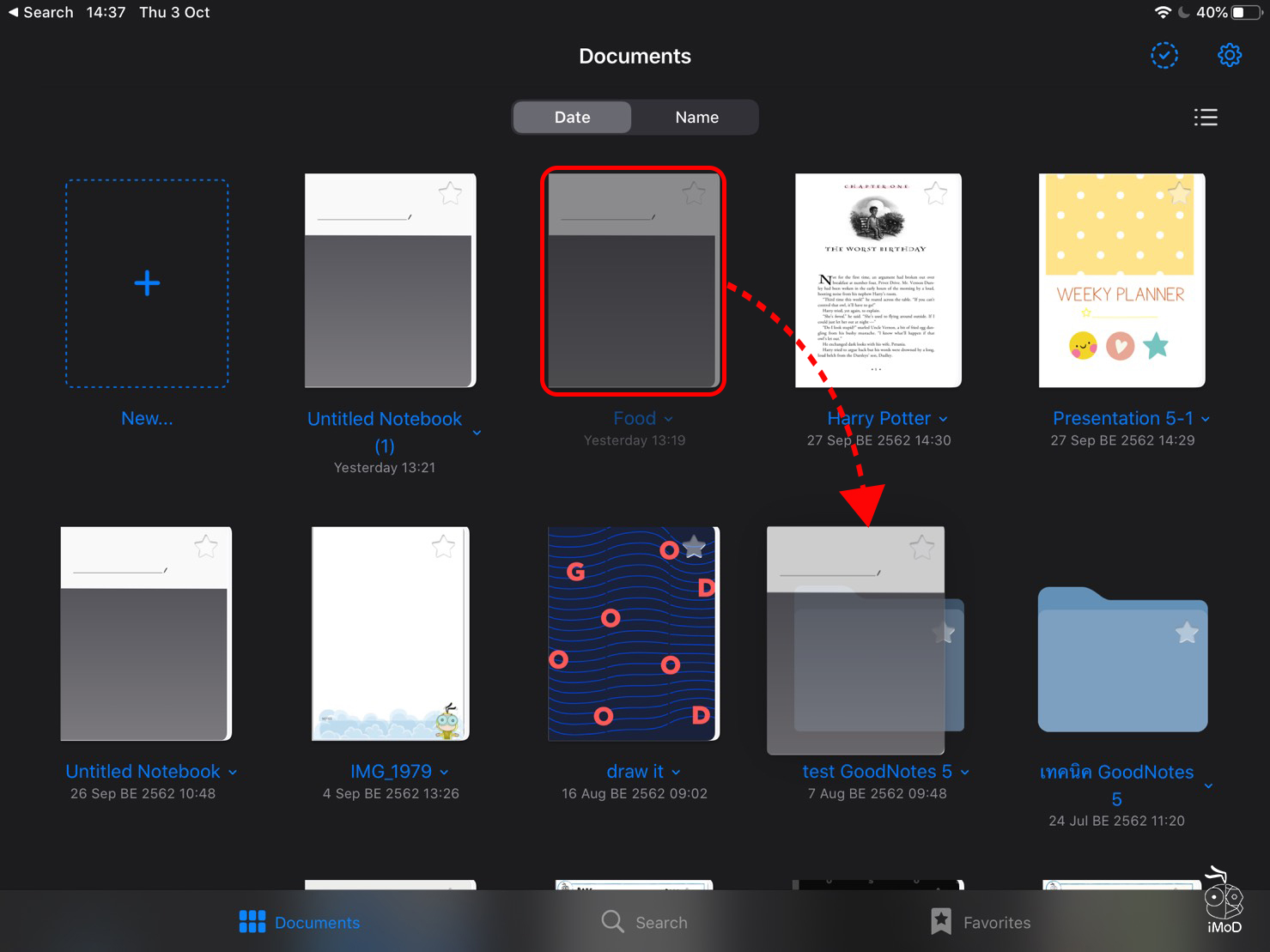Viewport: 1270px width, 952px height.
Task: Switch to list view layout
Action: click(1206, 118)
